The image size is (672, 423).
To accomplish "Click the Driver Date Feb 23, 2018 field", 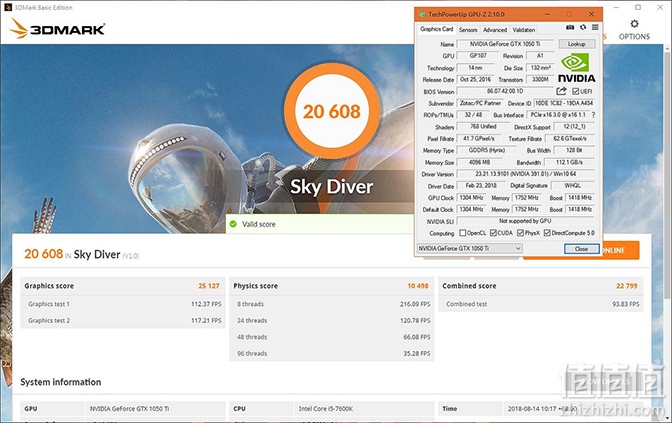I will point(481,186).
